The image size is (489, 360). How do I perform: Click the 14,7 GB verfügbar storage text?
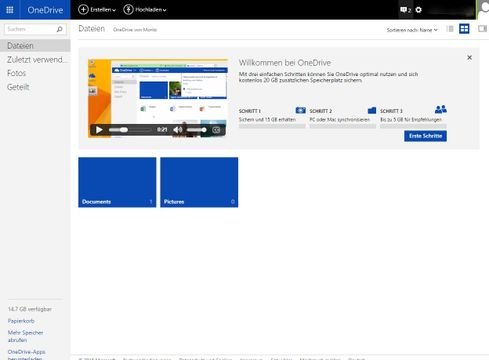[30, 309]
